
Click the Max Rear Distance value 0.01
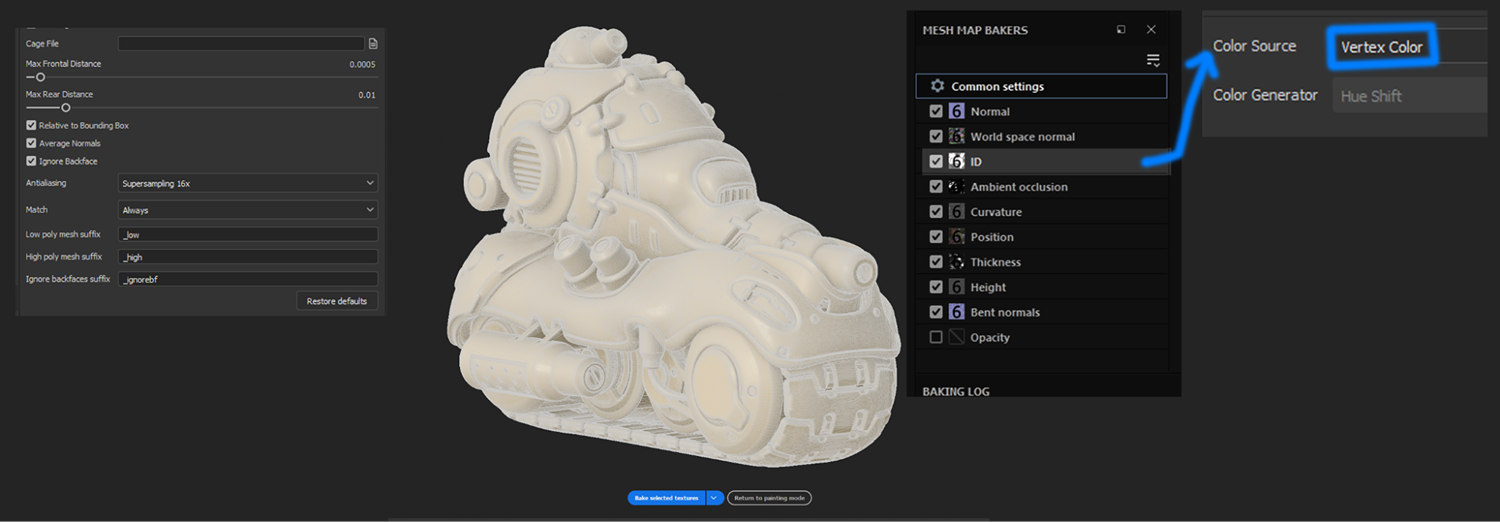367,95
